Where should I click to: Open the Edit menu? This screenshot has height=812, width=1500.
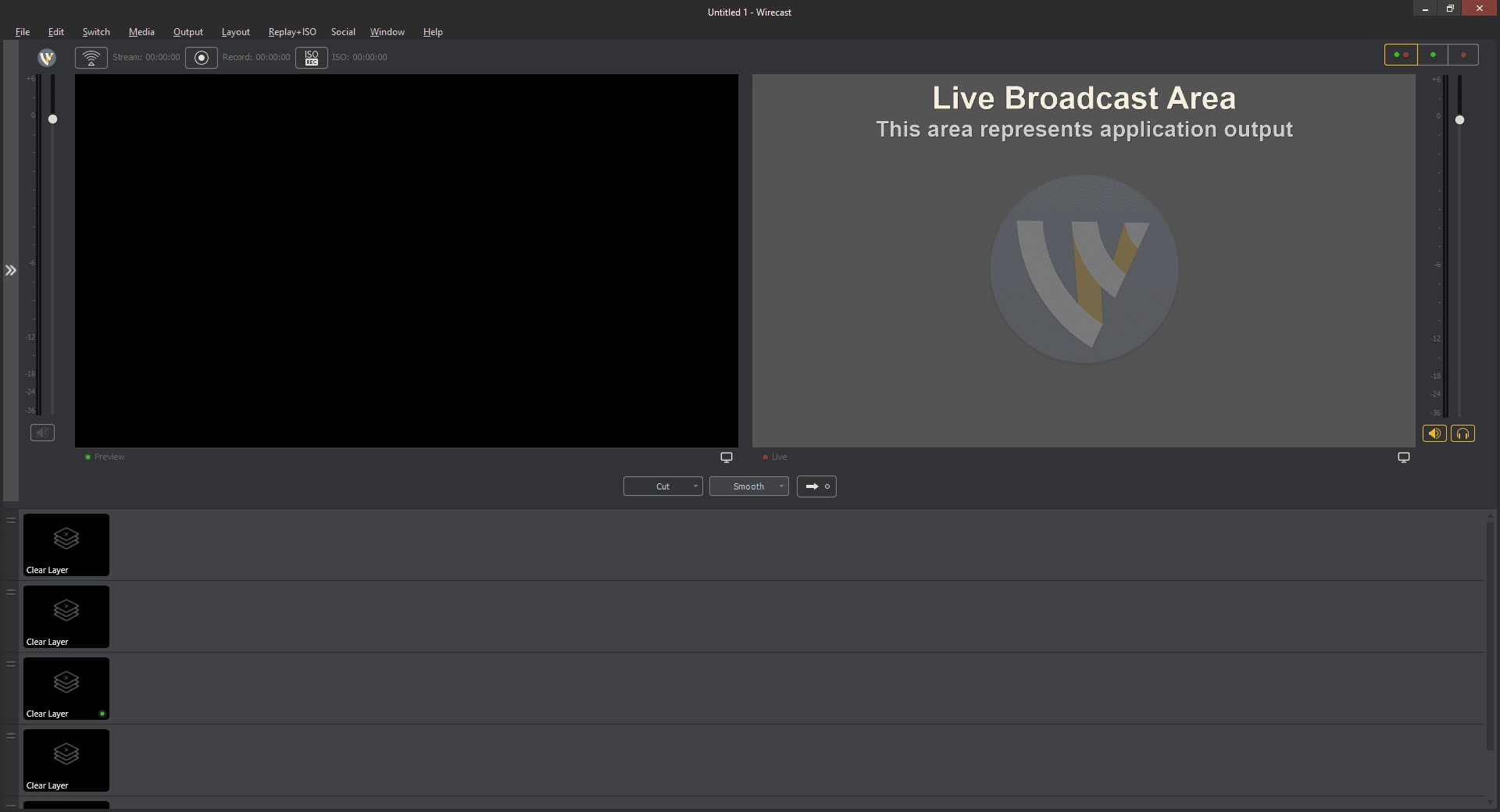coord(56,32)
